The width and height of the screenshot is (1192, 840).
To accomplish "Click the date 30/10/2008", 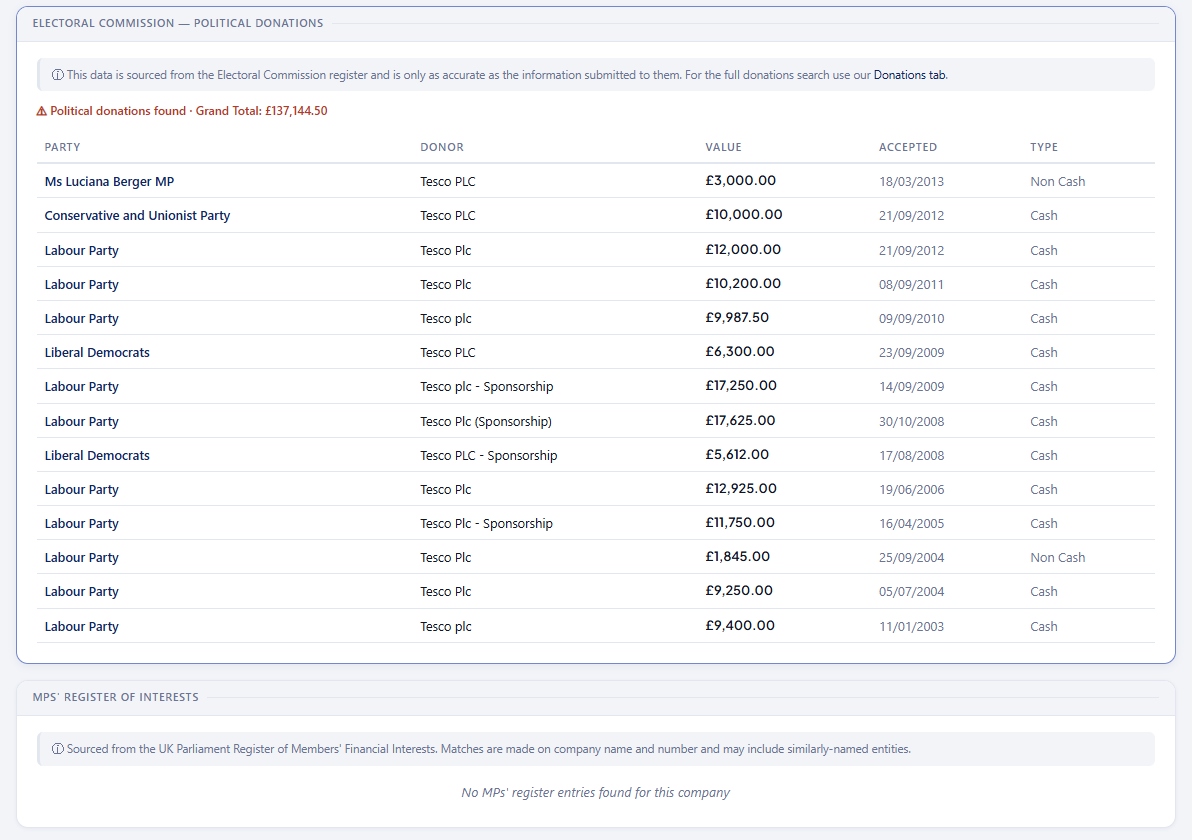I will pos(911,421).
